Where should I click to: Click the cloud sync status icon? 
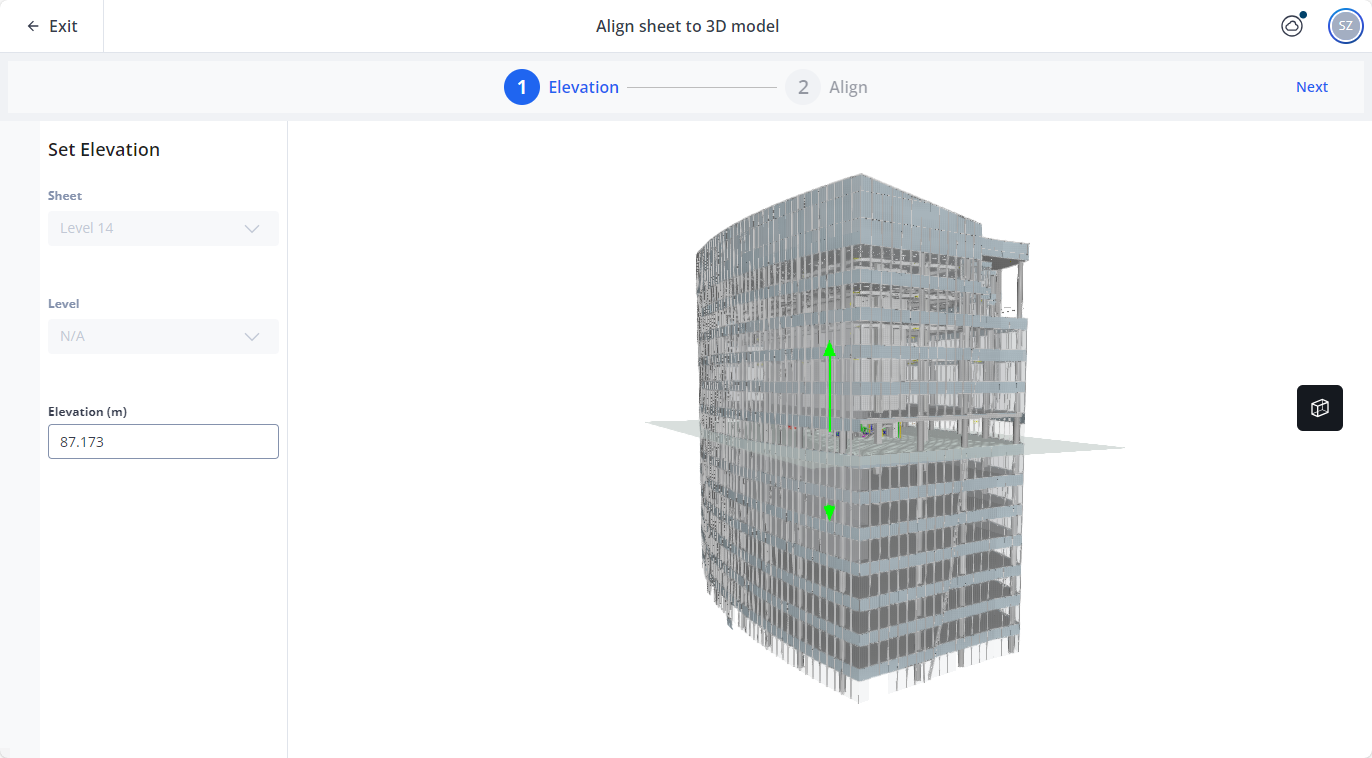click(x=1291, y=27)
